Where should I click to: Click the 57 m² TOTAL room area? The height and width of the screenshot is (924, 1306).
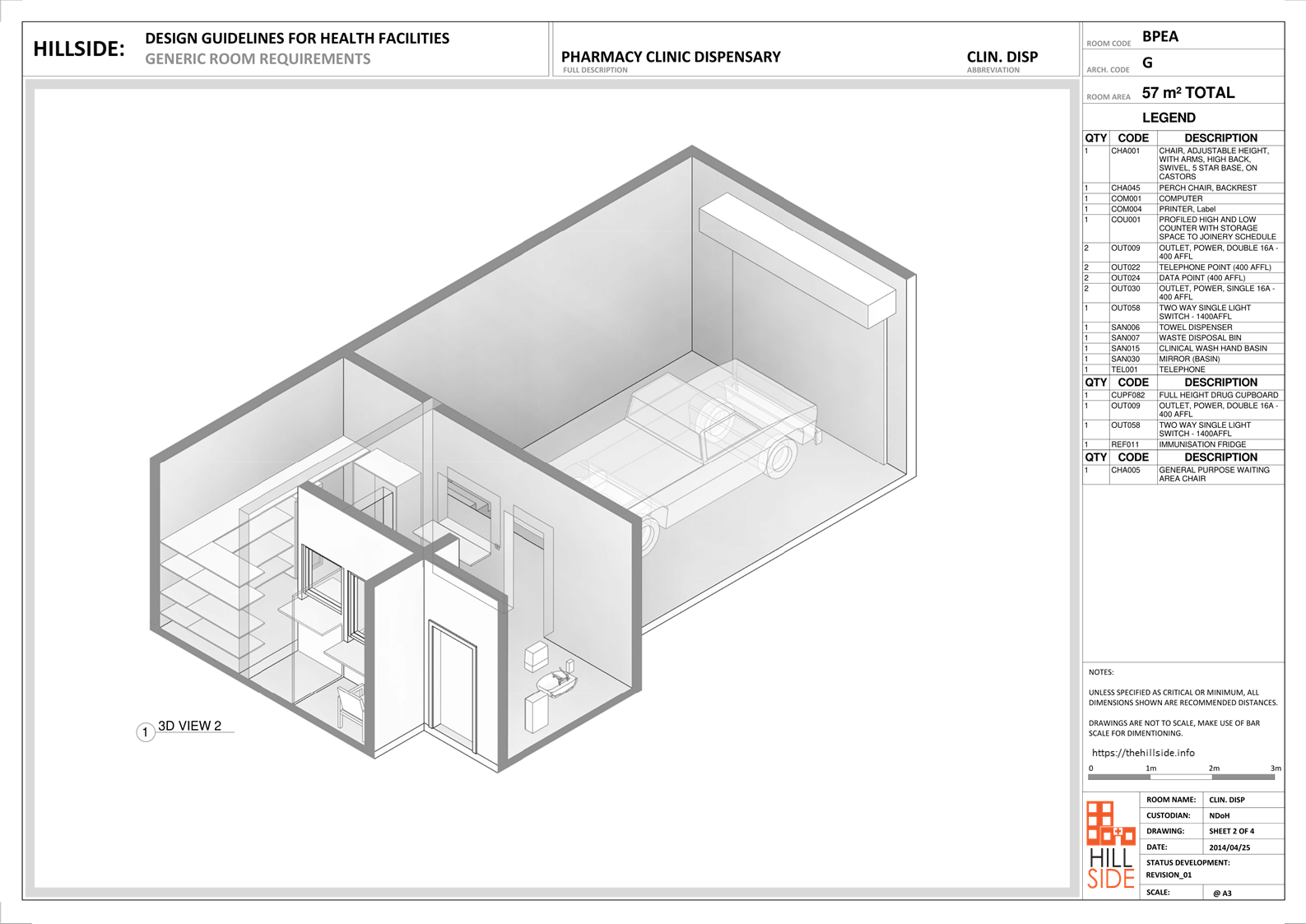point(1187,93)
